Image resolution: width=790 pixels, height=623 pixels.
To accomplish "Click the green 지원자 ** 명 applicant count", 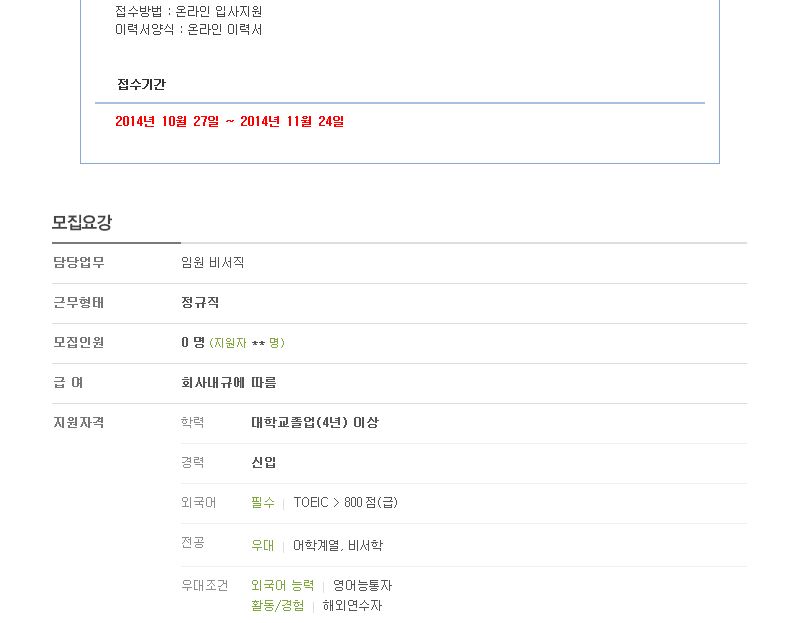I will (247, 343).
